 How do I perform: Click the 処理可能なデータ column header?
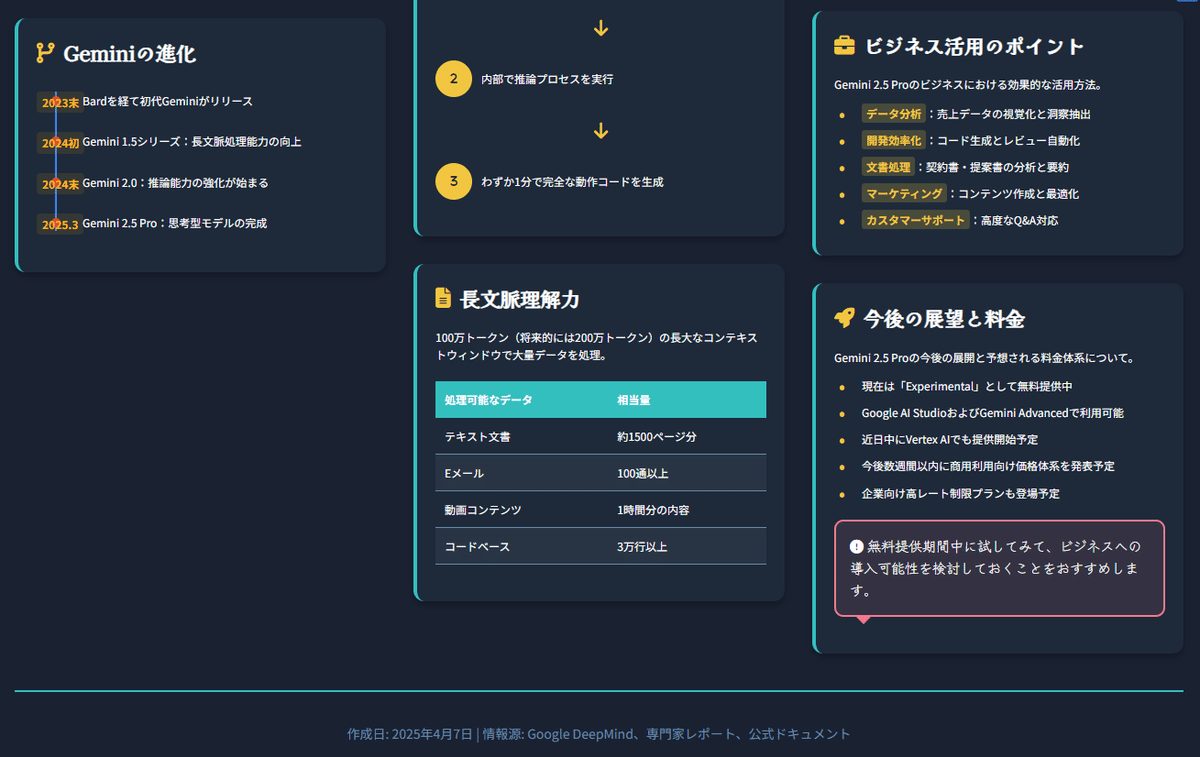tap(522, 400)
